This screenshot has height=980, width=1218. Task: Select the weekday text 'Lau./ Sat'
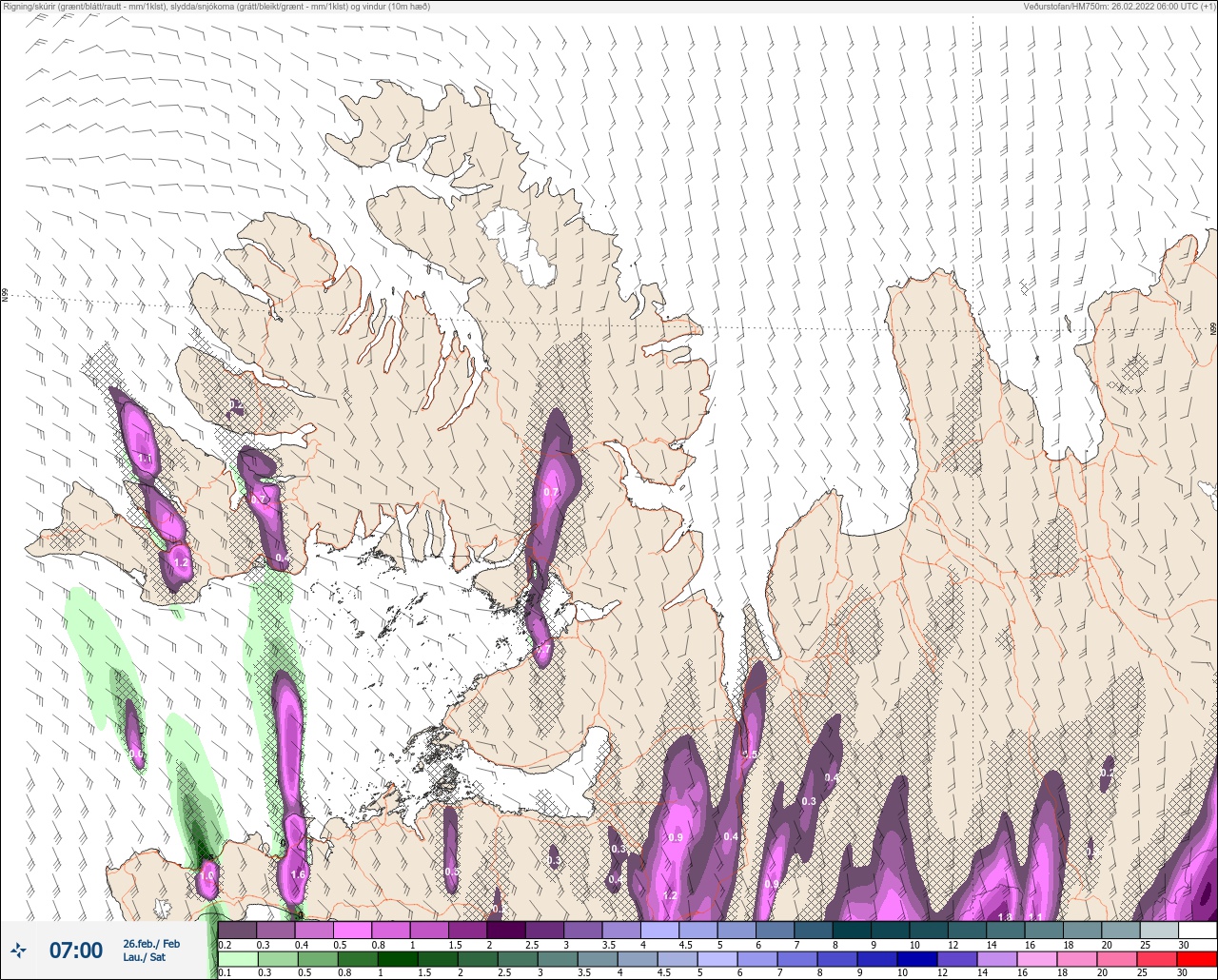coord(145,957)
